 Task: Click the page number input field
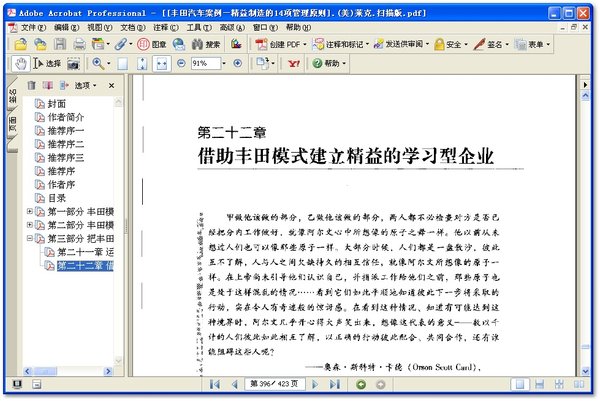[274, 384]
